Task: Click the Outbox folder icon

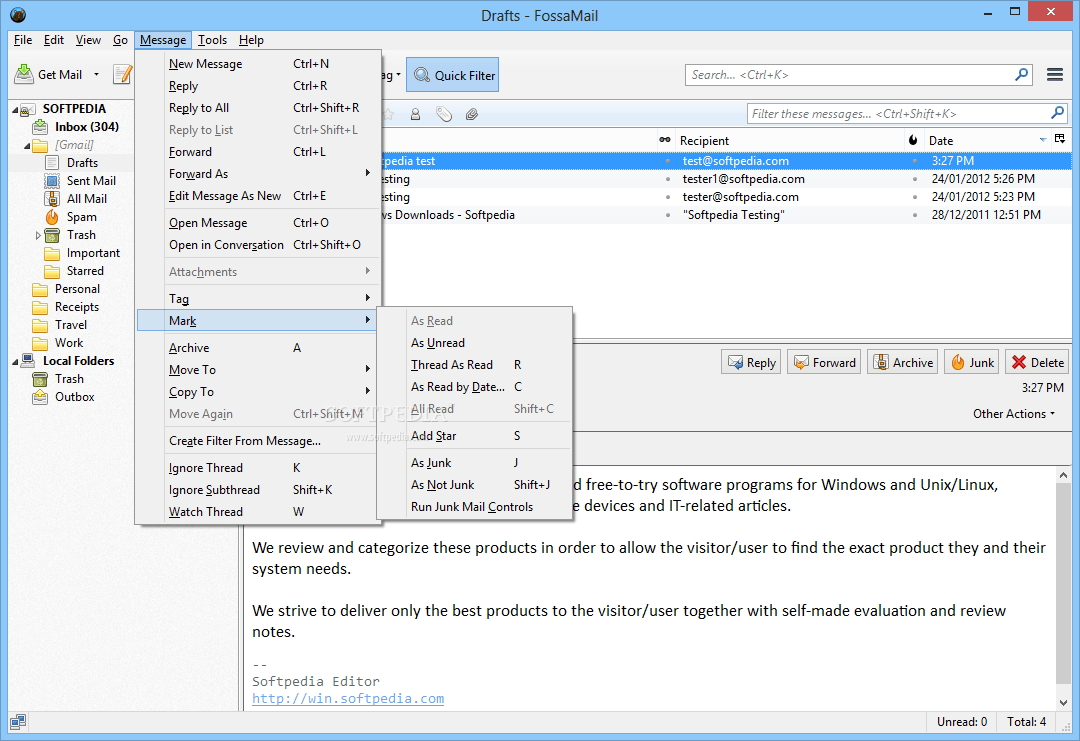Action: click(x=40, y=397)
